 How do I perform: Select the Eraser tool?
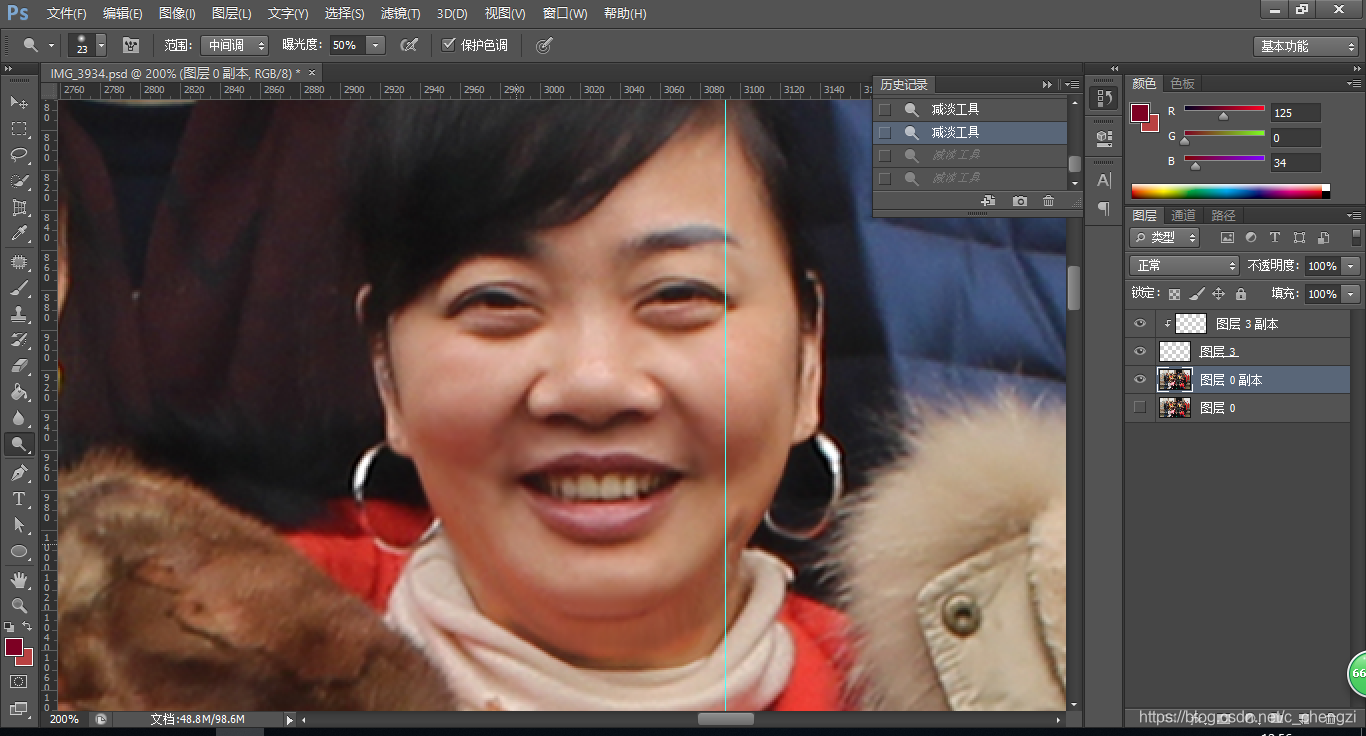click(x=19, y=366)
